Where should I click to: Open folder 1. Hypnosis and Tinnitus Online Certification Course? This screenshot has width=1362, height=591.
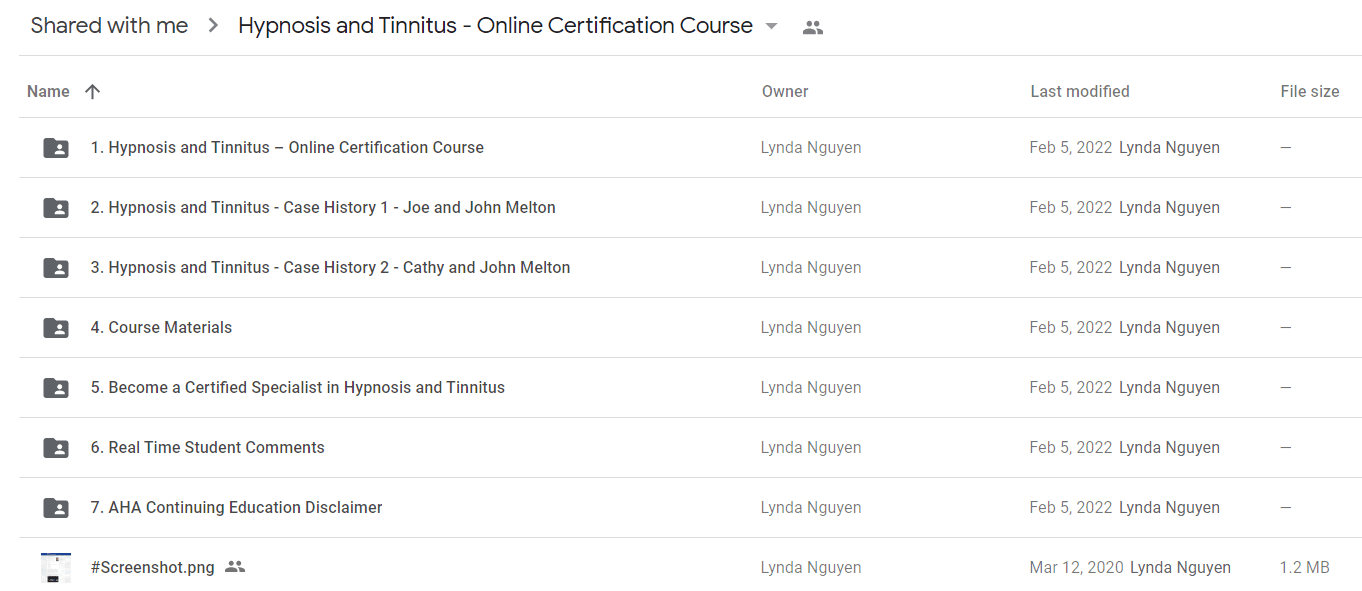tap(287, 148)
